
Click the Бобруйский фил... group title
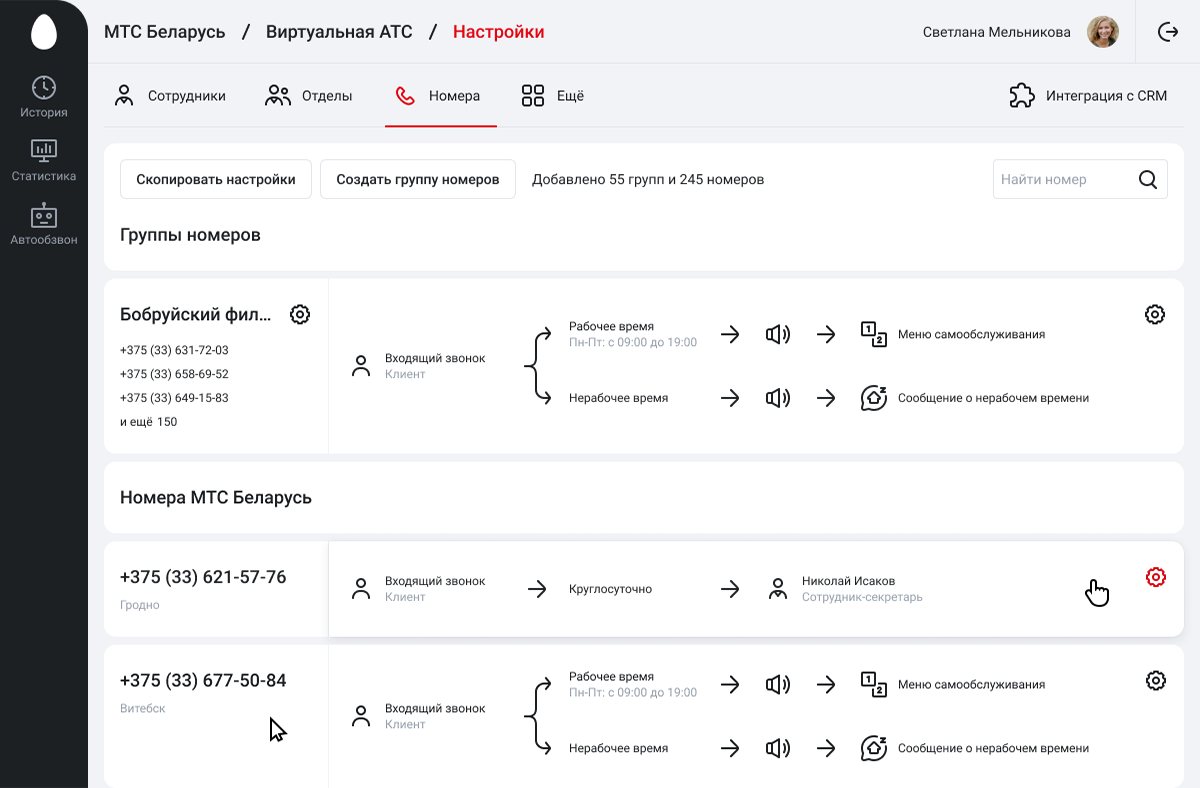196,314
